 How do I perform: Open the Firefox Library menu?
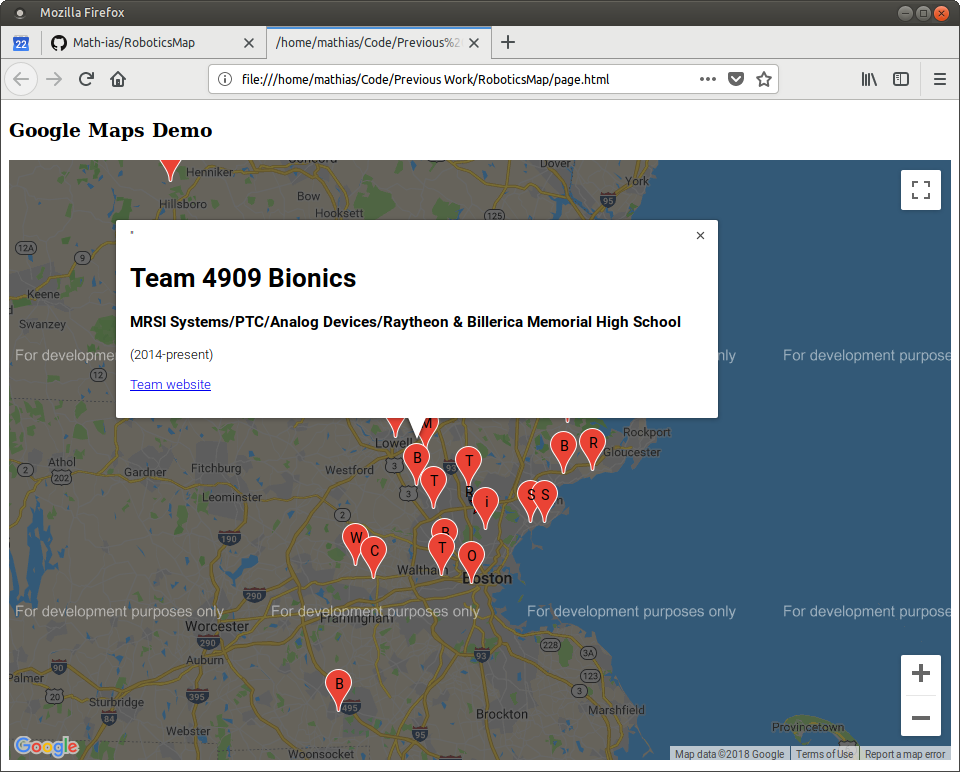869,79
